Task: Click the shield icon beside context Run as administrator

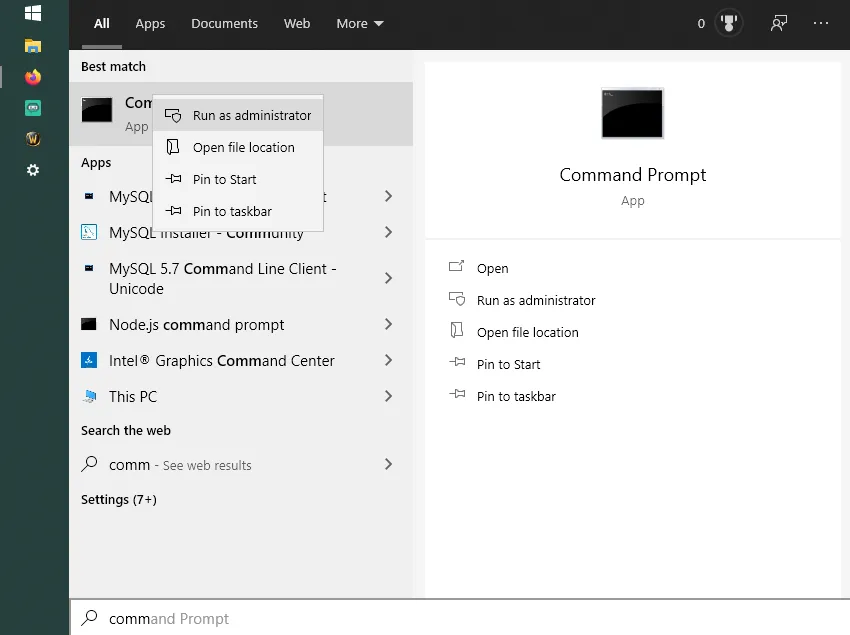Action: tap(173, 116)
